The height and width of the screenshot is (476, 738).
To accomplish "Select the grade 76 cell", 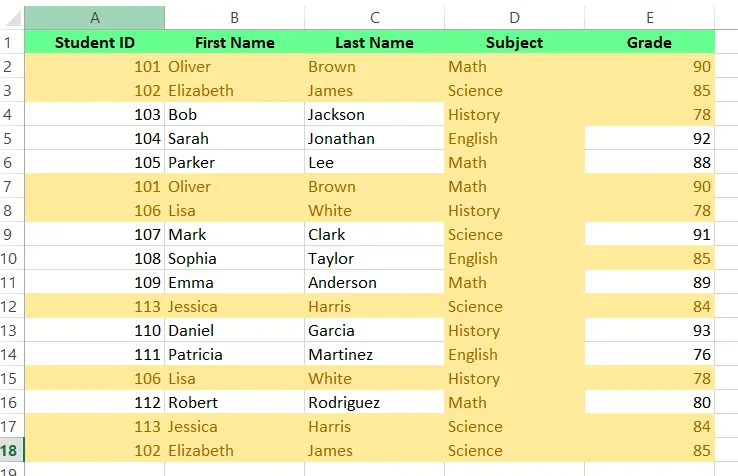I will point(650,355).
